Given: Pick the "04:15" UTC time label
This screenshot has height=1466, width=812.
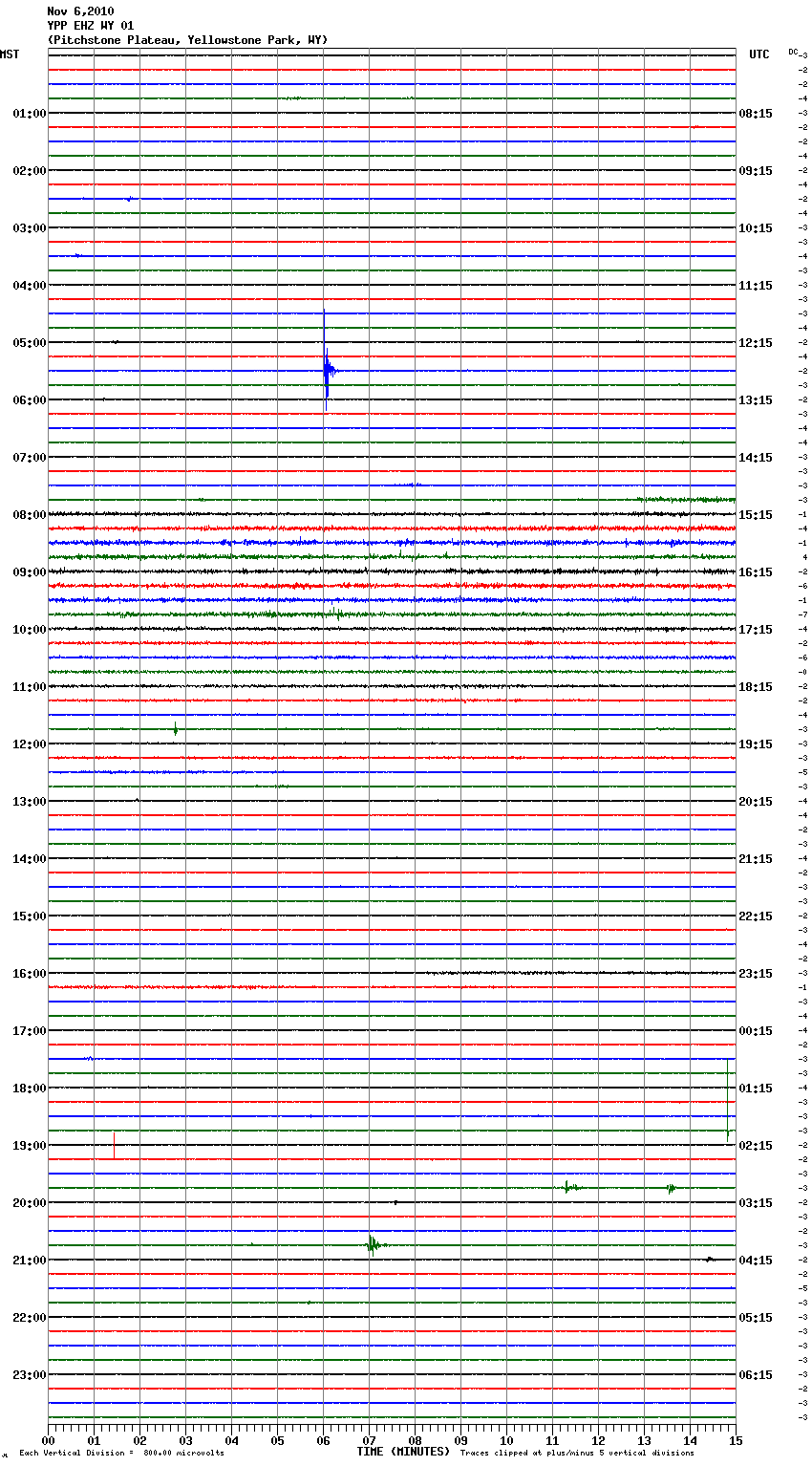Looking at the screenshot, I should (x=756, y=1261).
